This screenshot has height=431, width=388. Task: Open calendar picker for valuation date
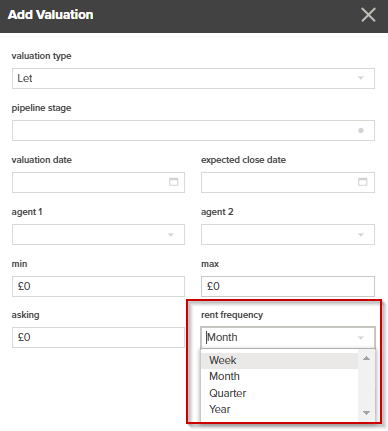(x=173, y=182)
